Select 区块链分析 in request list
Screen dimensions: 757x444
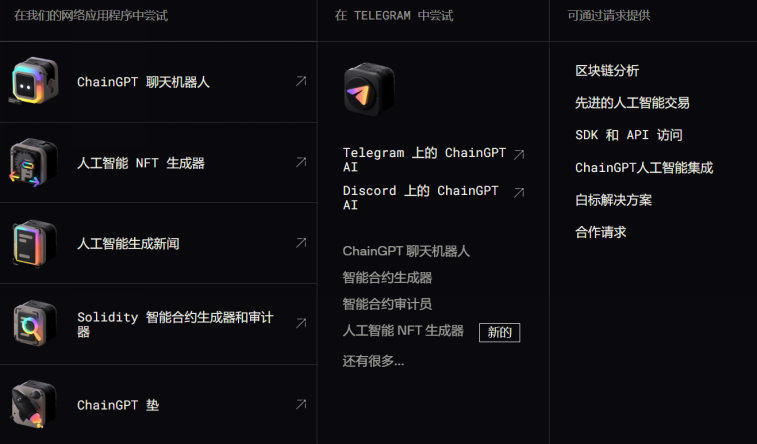(607, 70)
